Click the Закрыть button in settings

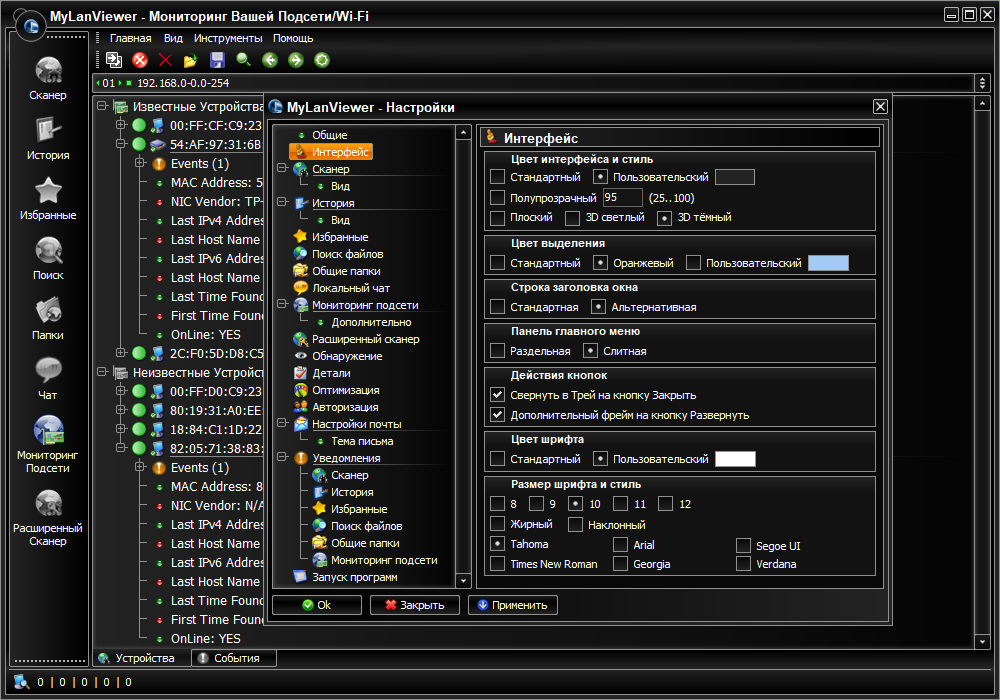(x=415, y=605)
